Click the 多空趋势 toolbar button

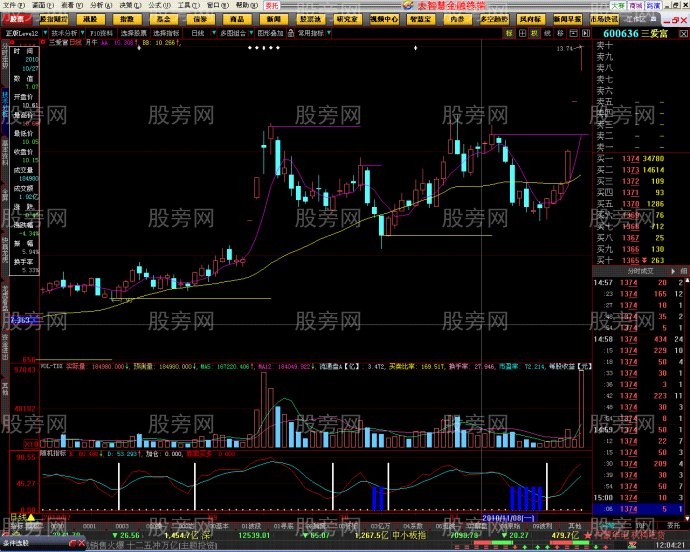[494, 19]
